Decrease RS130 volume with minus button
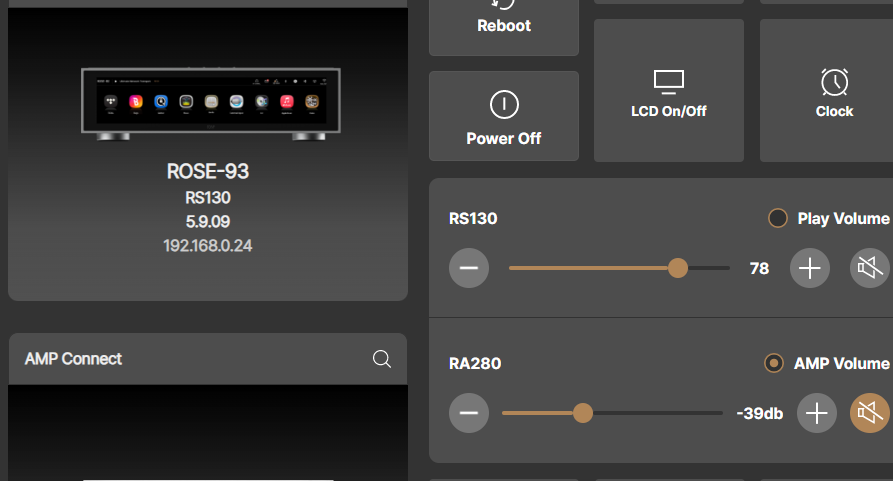The image size is (893, 481). (x=469, y=268)
